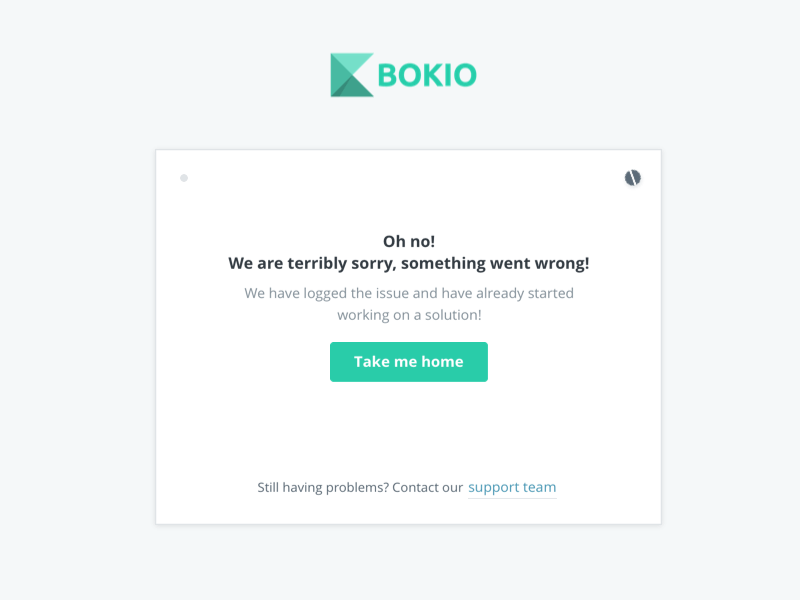800x600 pixels.
Task: Click the contrast toggle icon on the card
Action: point(633,178)
